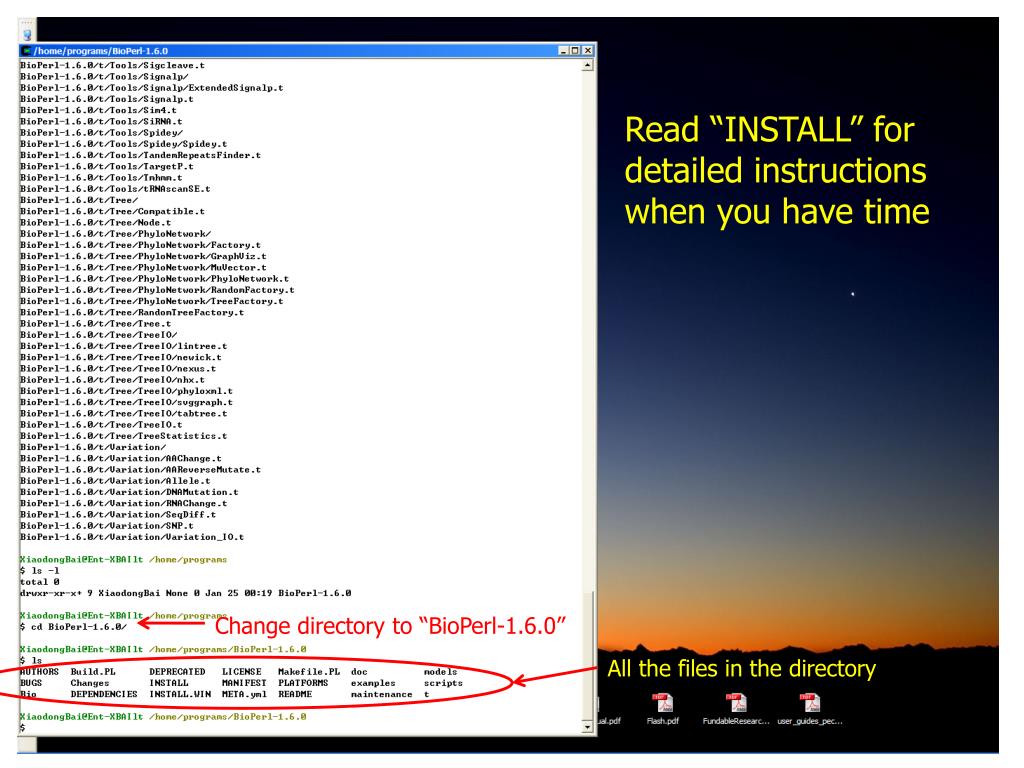Click the AUTHORS file name

[39, 672]
